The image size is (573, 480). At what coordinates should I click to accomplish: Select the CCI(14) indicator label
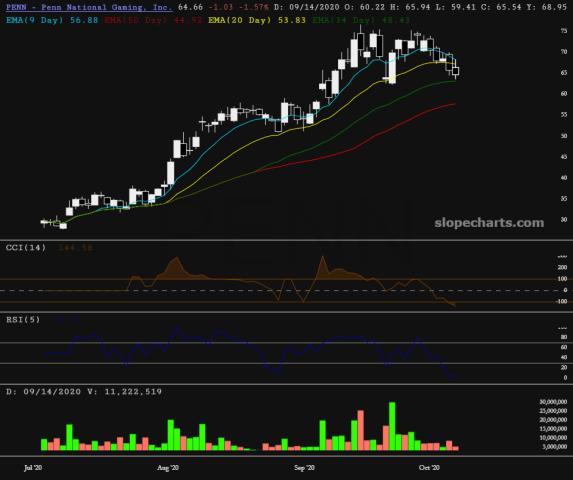pos(26,248)
